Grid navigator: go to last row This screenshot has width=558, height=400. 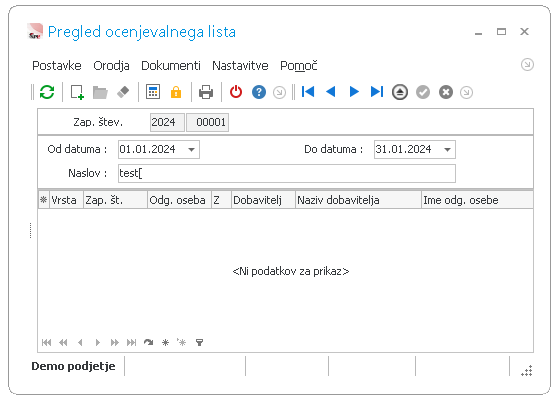click(131, 342)
